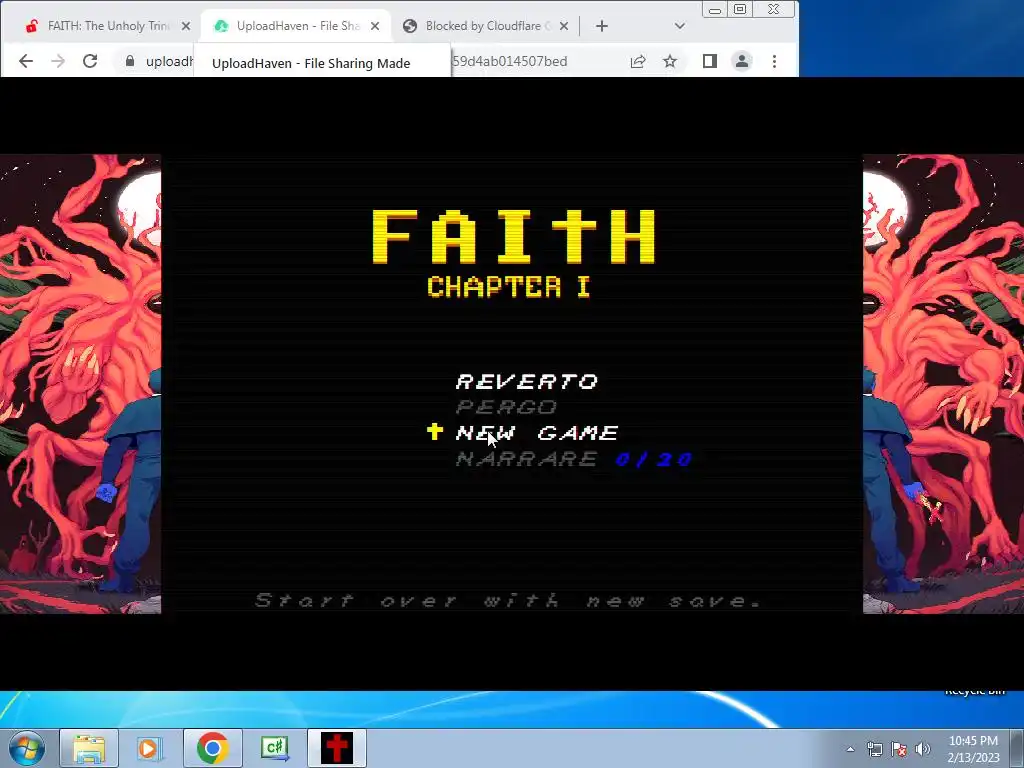Screen dimensions: 1024x768
Task: Open the Action Center flag icon
Action: (899, 749)
